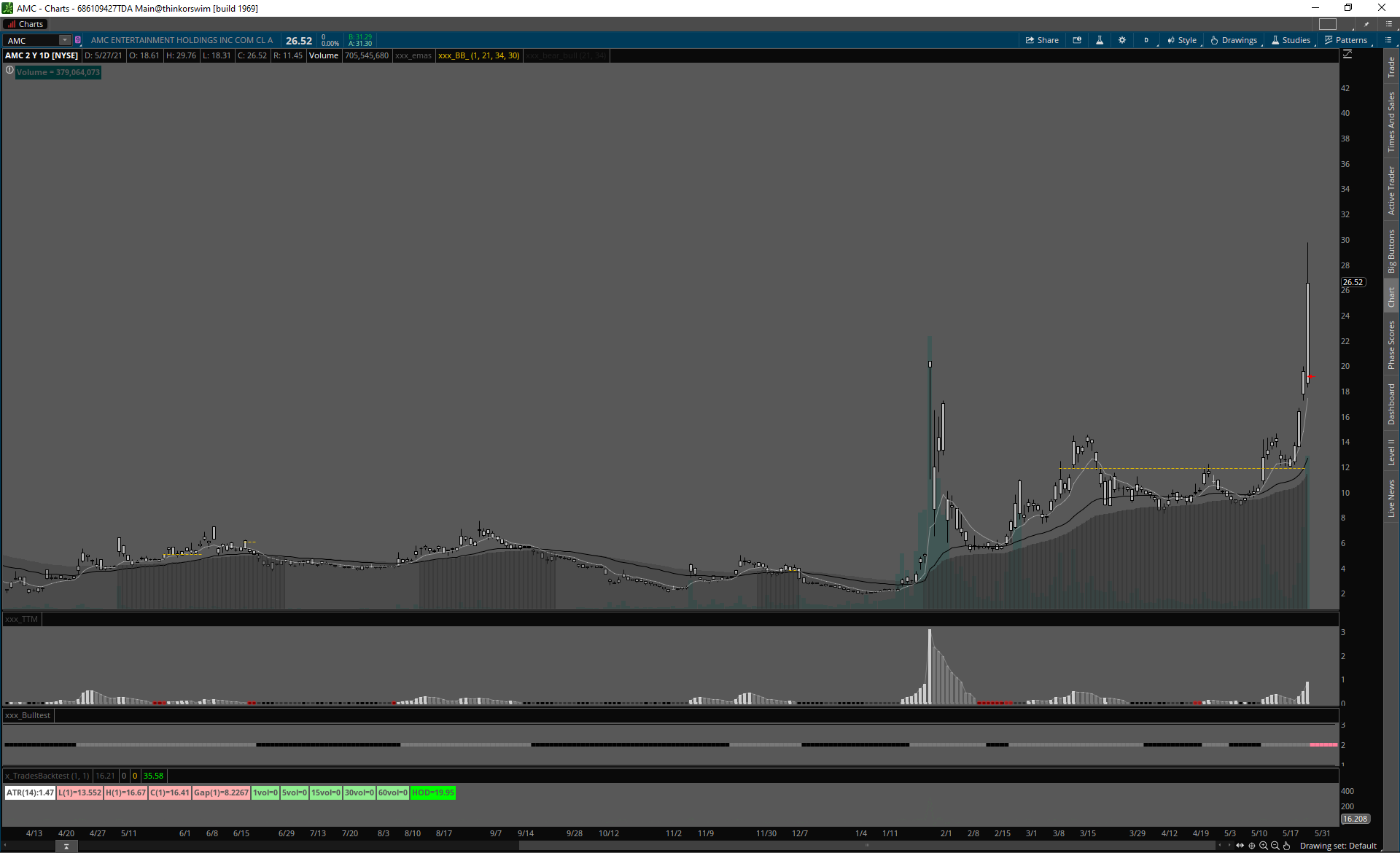Click the flask Edit Studies icon
The height and width of the screenshot is (853, 1400).
(x=1100, y=40)
